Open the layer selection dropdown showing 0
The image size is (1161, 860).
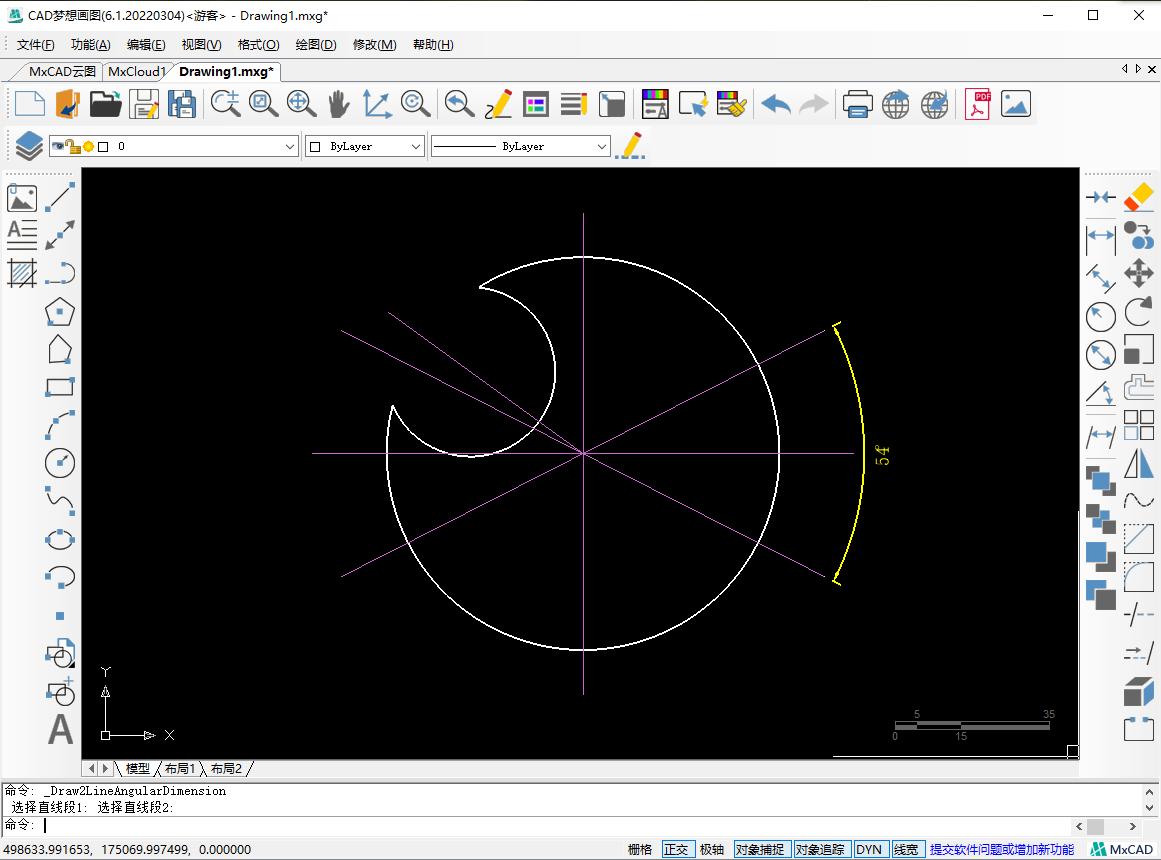pos(290,146)
